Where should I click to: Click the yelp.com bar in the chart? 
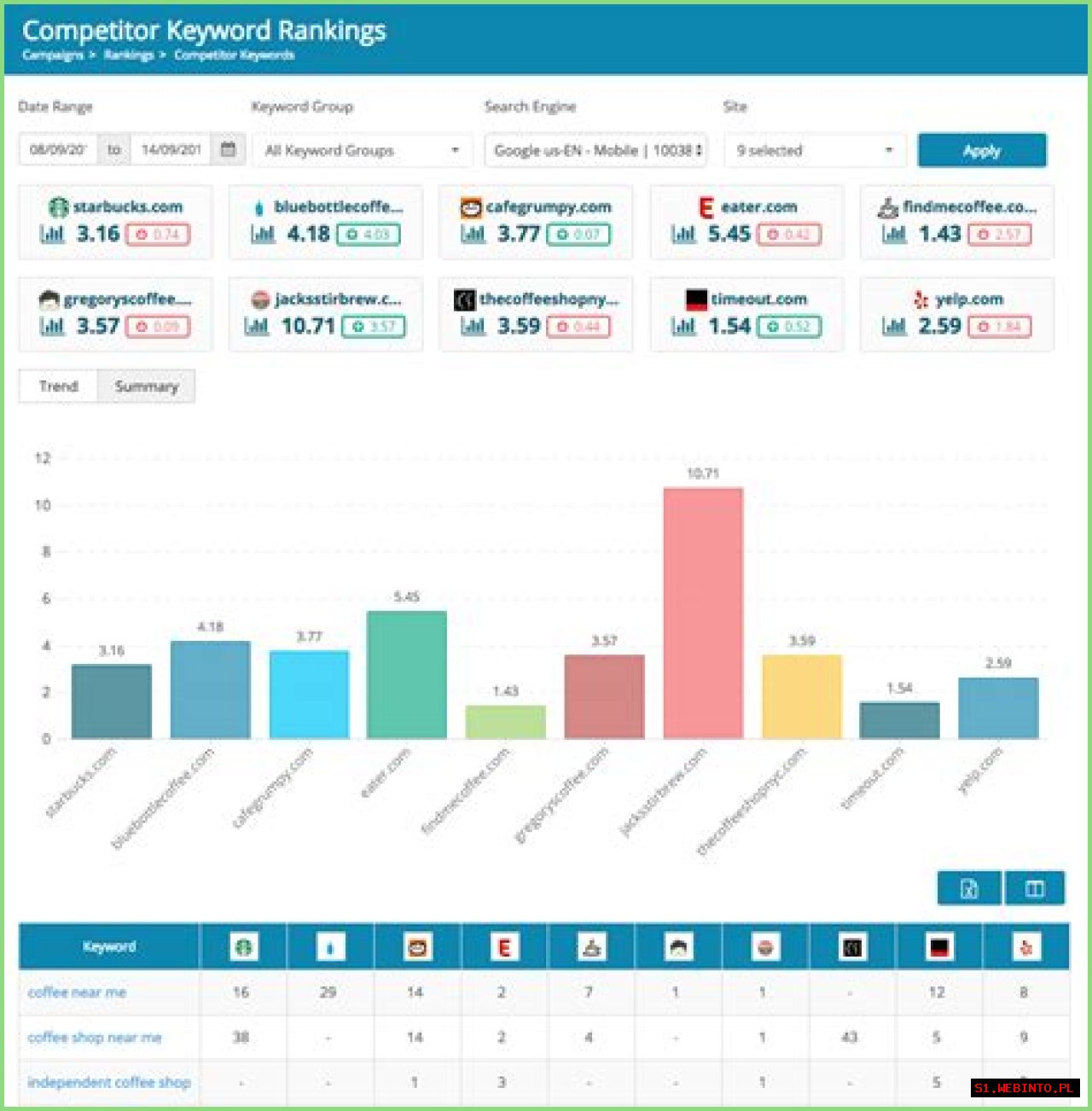pyautogui.click(x=999, y=708)
